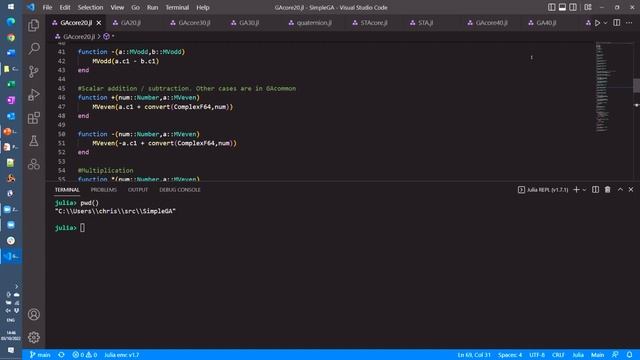The width and height of the screenshot is (640, 360).
Task: Kill terminal with trash icon
Action: (x=607, y=190)
